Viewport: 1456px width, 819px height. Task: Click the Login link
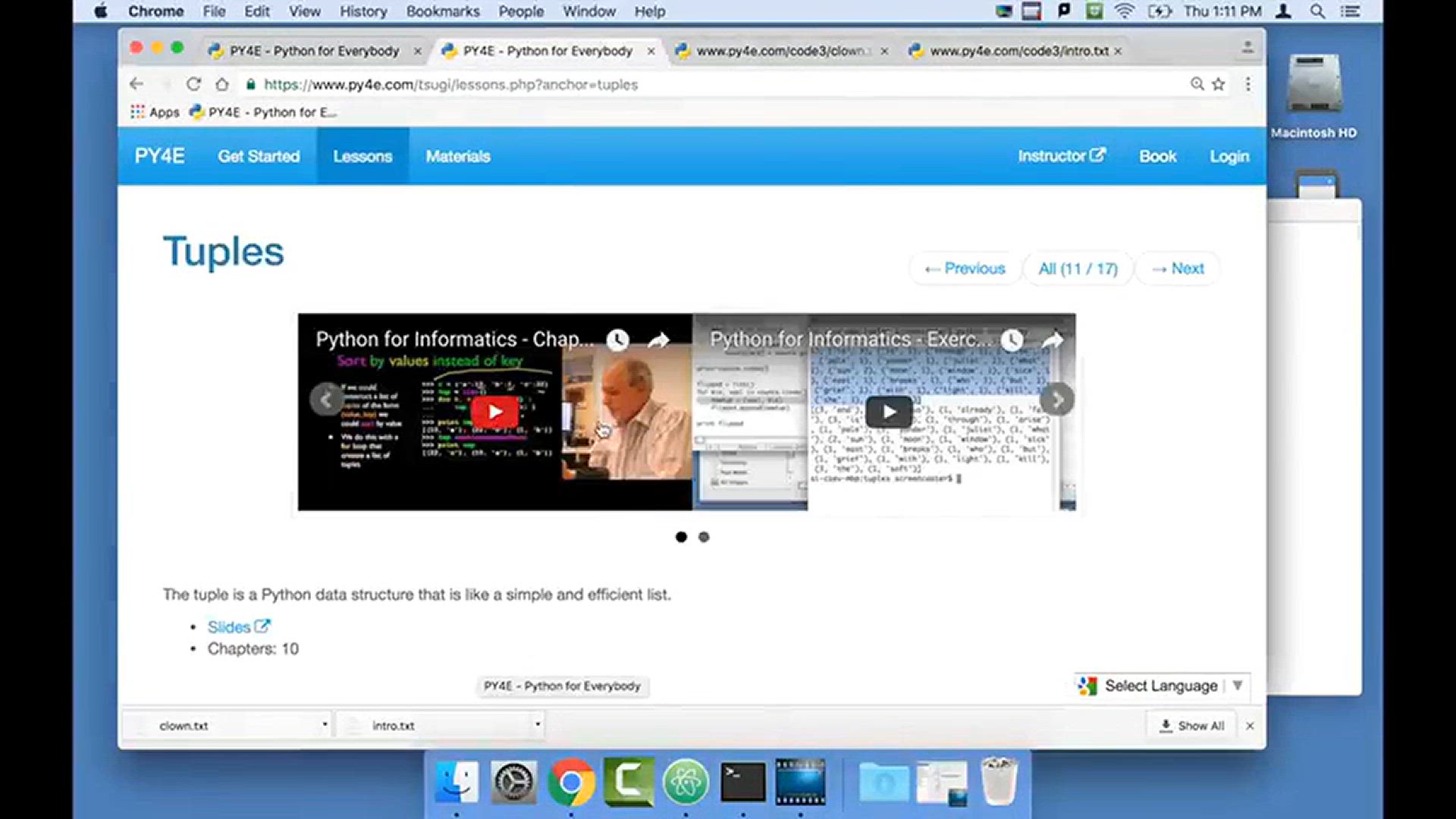(x=1229, y=156)
